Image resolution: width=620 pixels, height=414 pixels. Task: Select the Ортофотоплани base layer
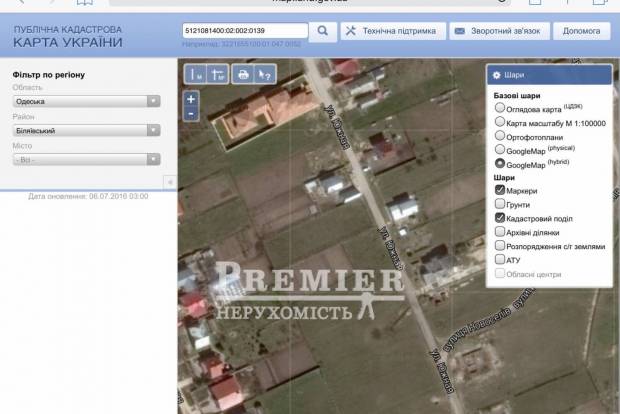coord(500,135)
